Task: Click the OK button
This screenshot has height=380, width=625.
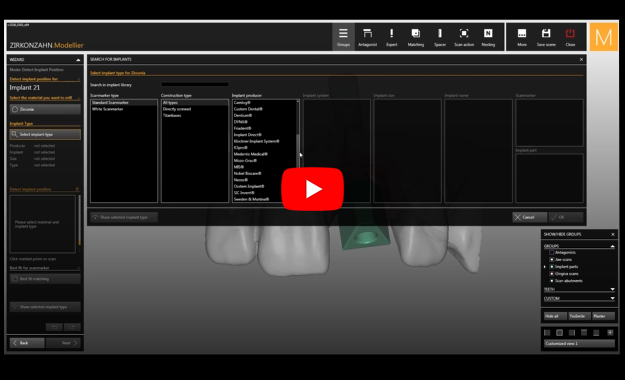Action: [x=566, y=217]
